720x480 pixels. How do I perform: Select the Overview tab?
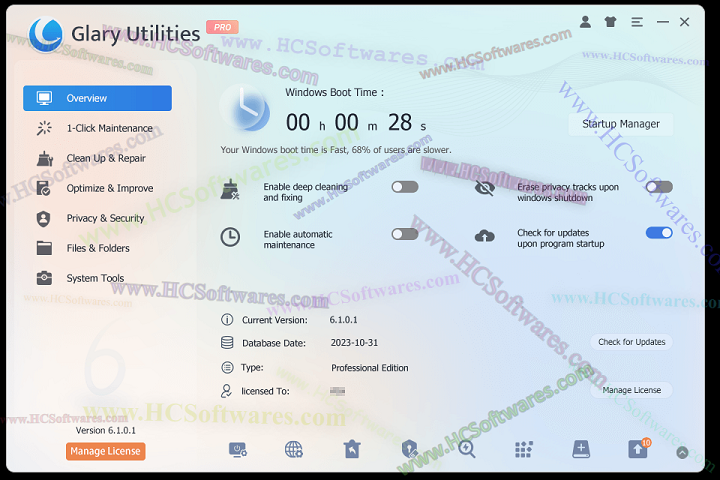pos(97,98)
